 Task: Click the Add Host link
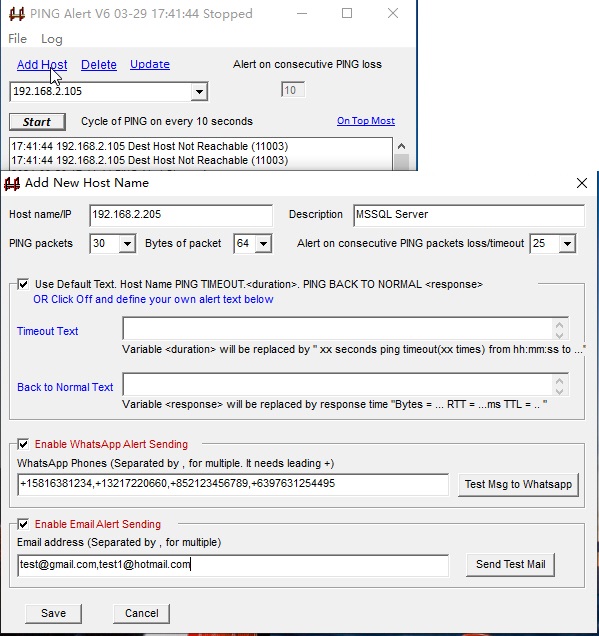point(42,64)
